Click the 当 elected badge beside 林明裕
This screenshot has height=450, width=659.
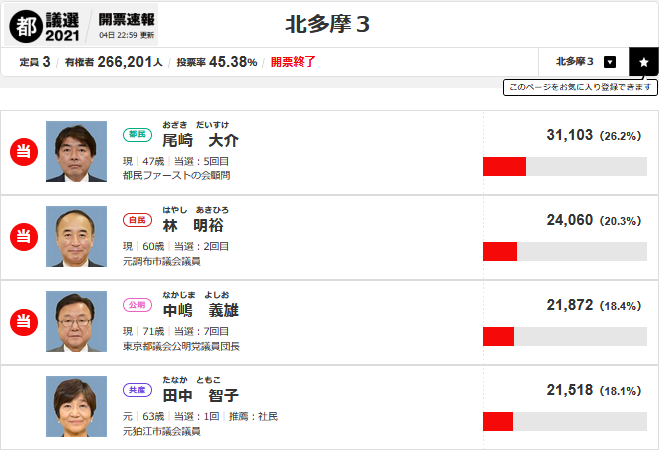coord(23,236)
